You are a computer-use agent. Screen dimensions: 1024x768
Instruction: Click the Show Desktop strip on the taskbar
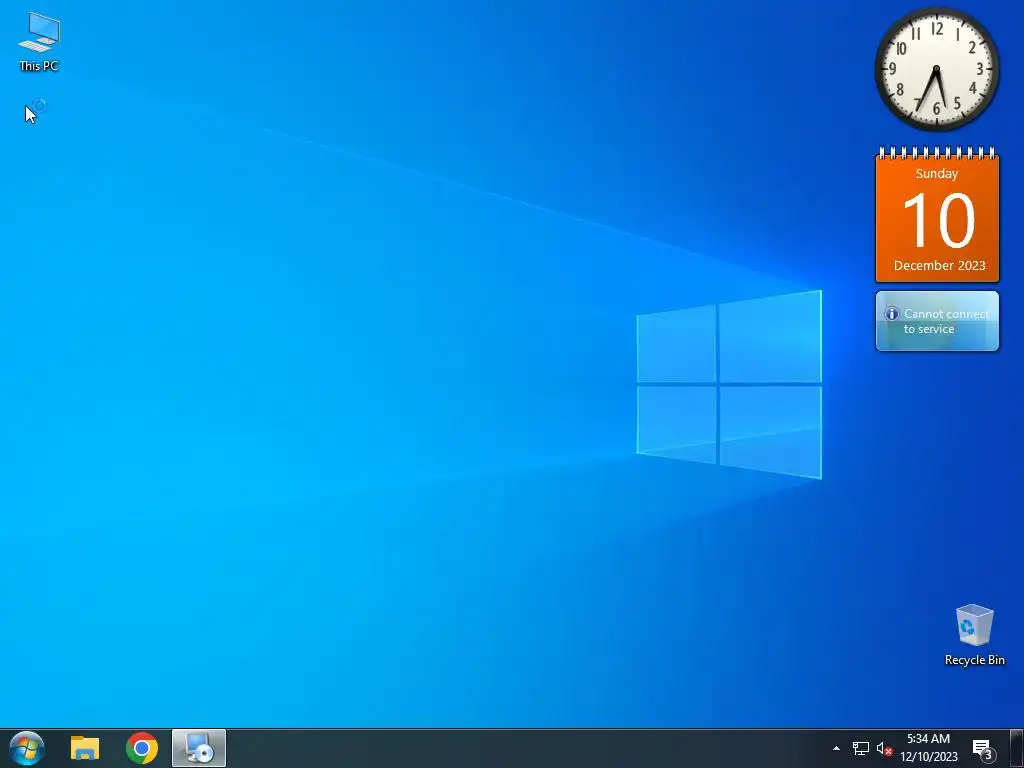1017,748
